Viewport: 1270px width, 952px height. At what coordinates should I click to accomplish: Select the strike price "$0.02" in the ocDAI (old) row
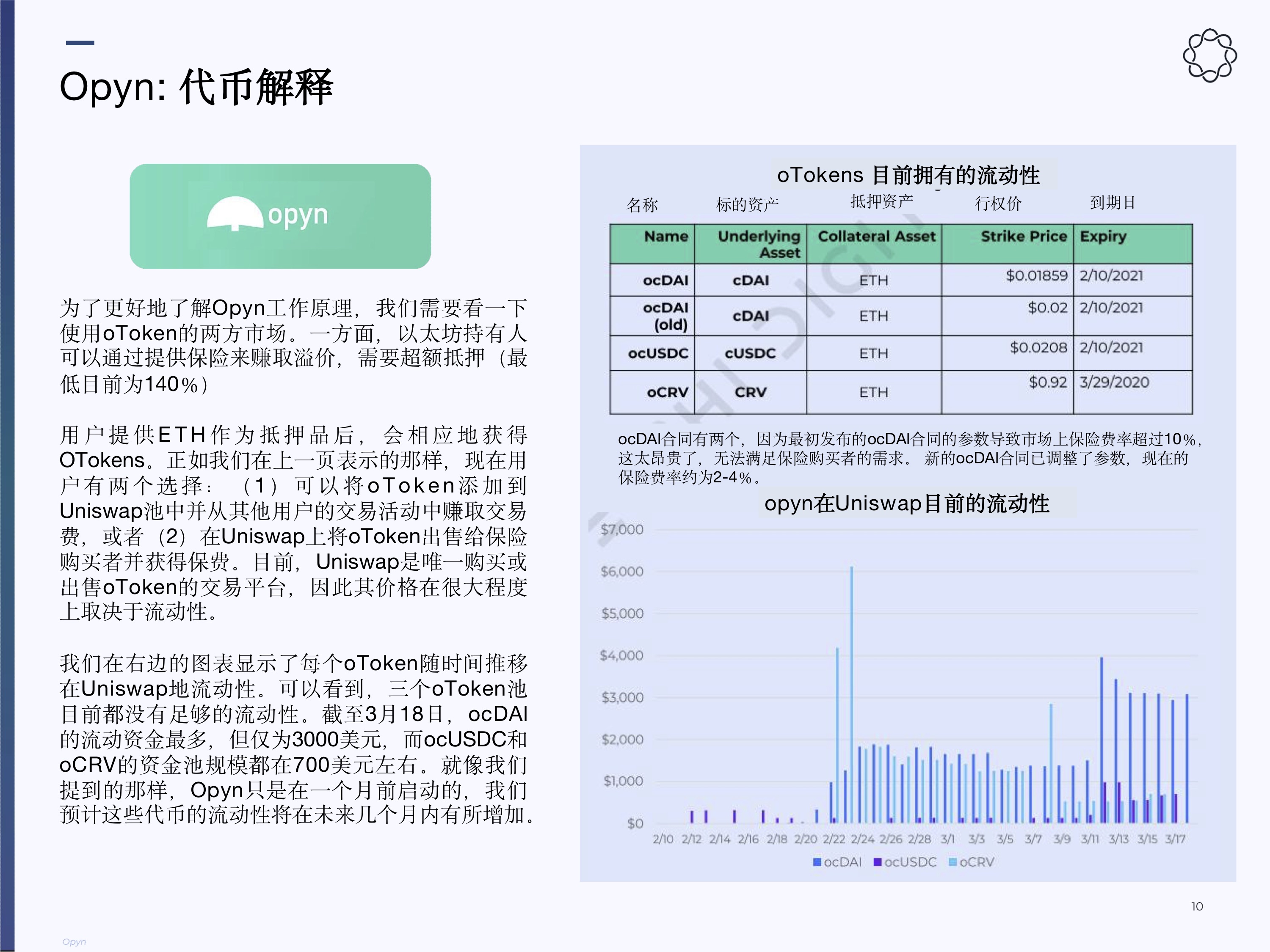click(1047, 308)
